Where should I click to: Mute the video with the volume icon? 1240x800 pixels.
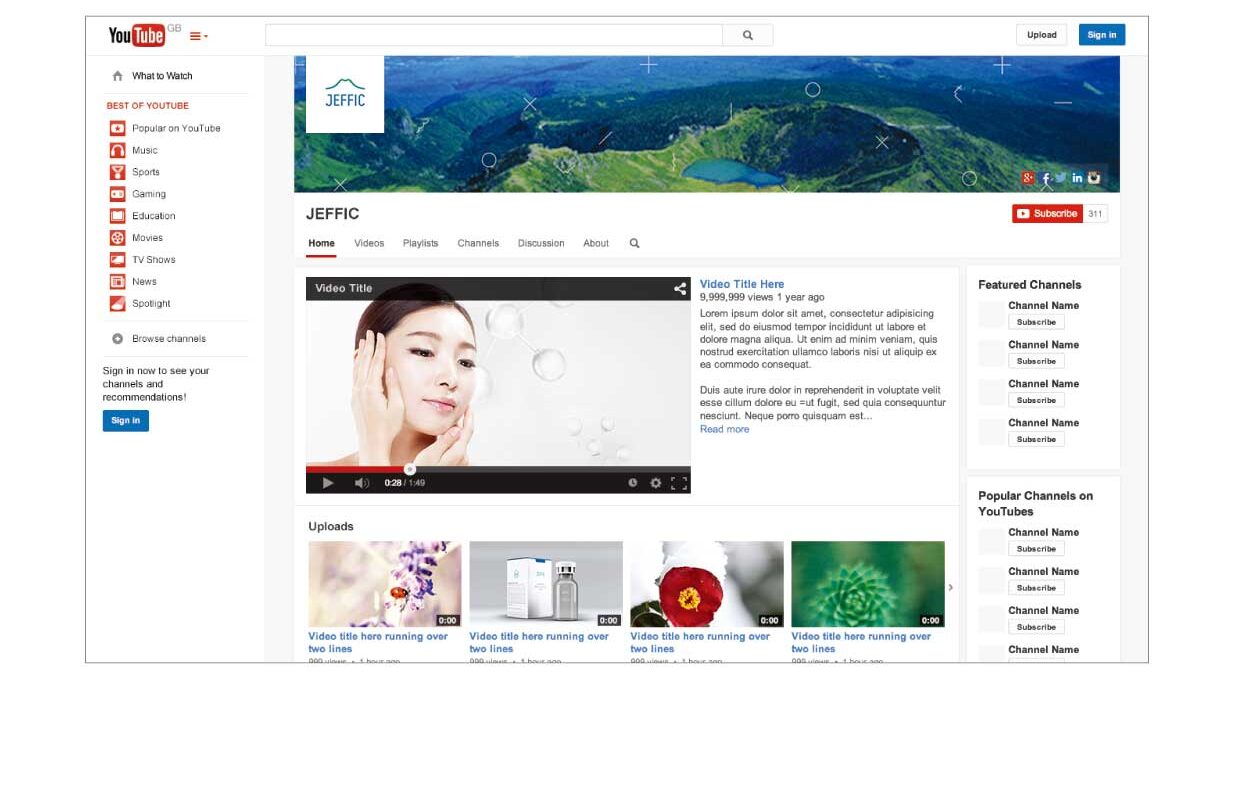361,483
